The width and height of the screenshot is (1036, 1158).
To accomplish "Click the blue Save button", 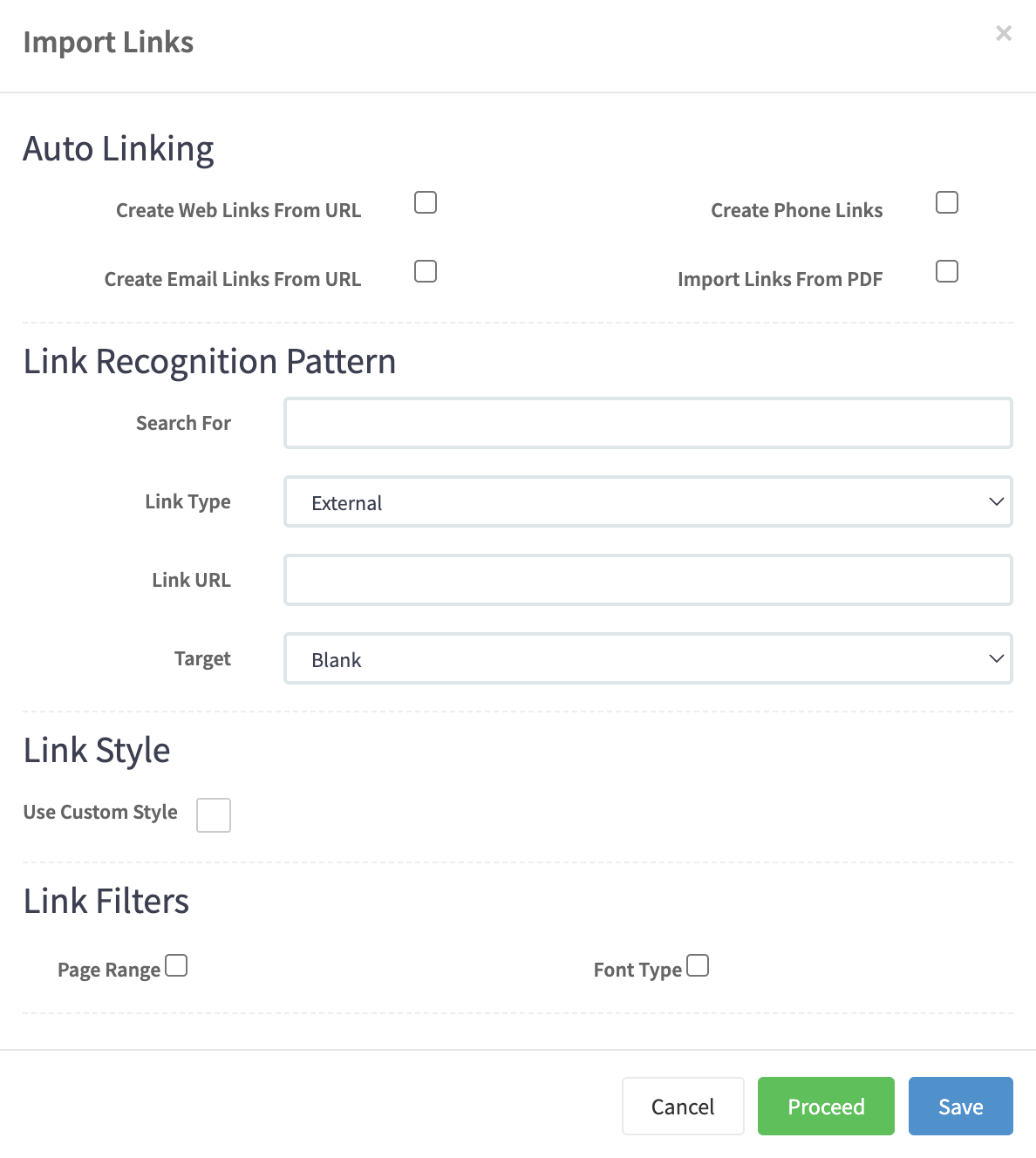I will (x=960, y=1107).
